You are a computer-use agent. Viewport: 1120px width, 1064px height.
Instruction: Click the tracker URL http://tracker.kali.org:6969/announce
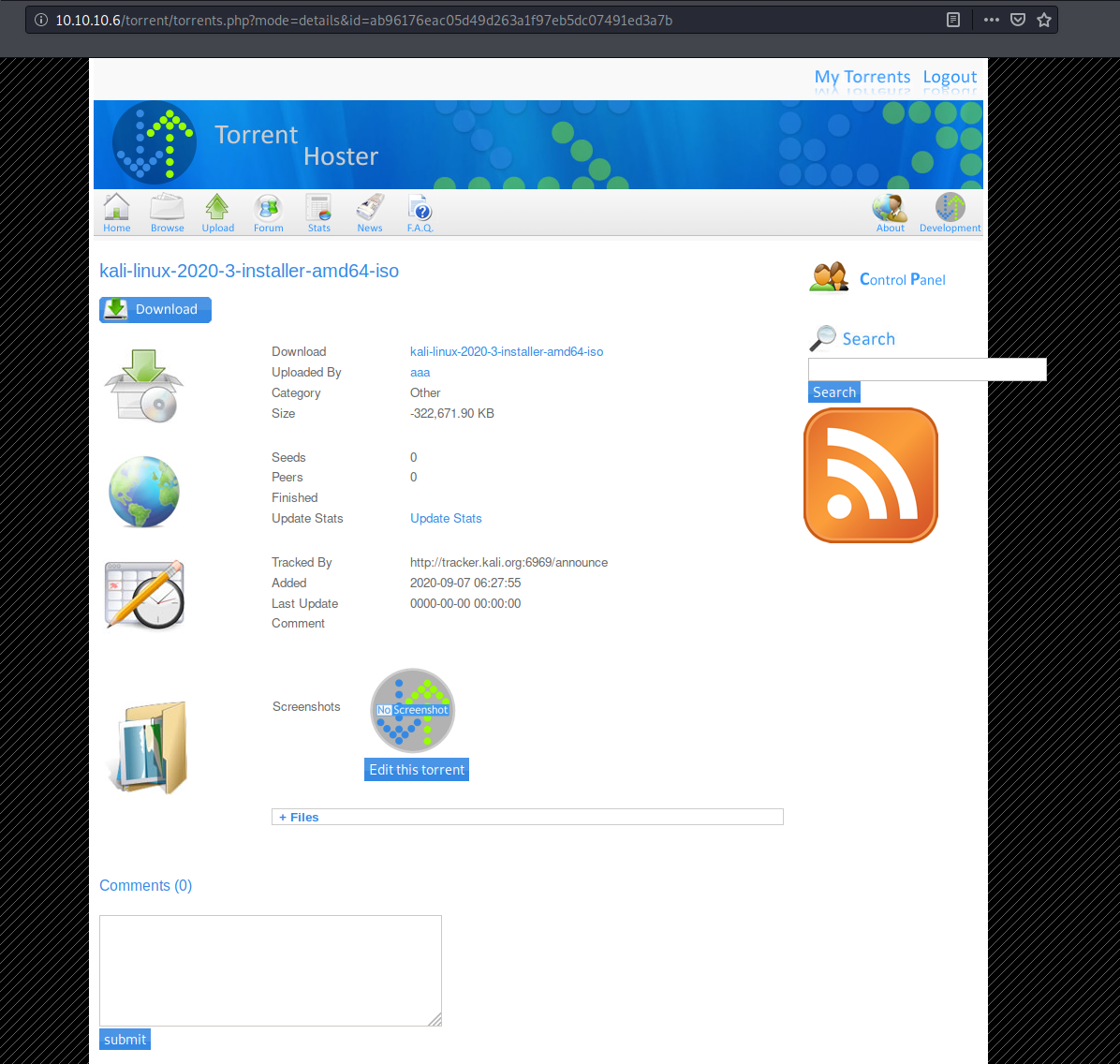pos(508,562)
